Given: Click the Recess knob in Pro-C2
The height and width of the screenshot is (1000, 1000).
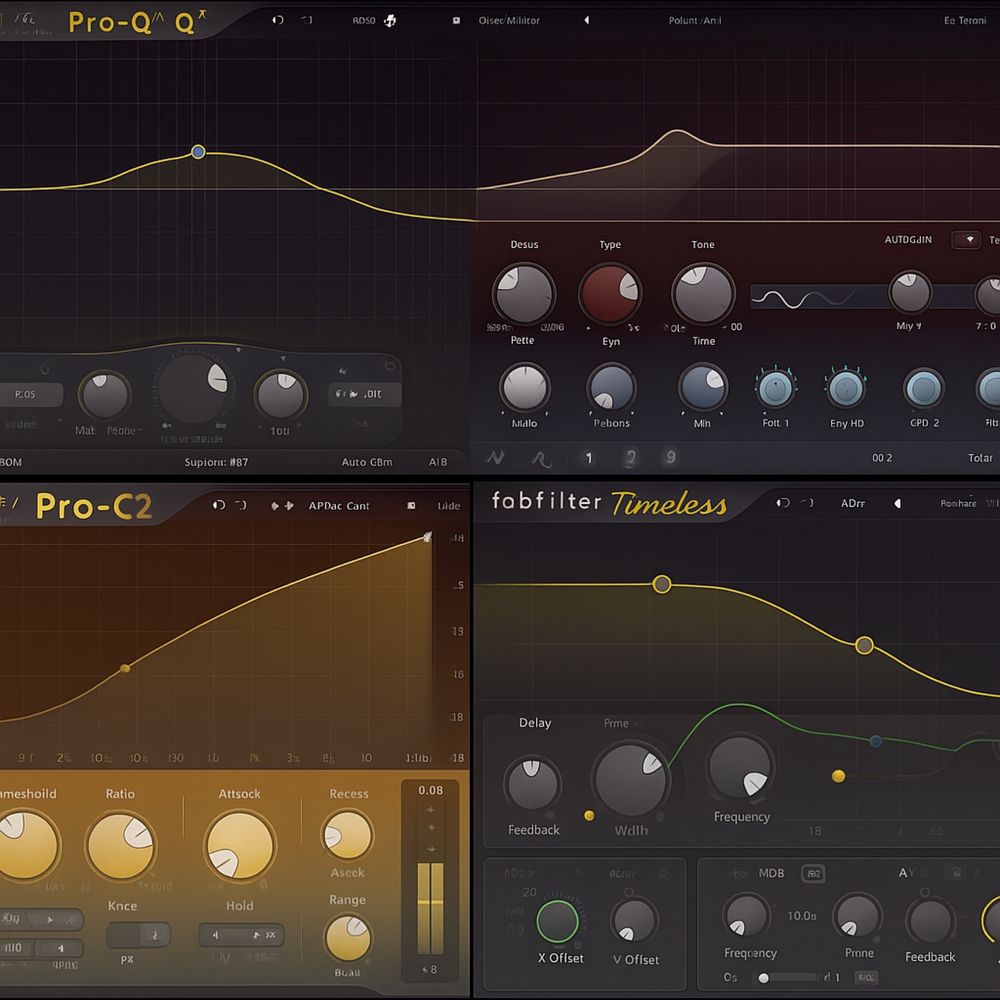Looking at the screenshot, I should (348, 835).
